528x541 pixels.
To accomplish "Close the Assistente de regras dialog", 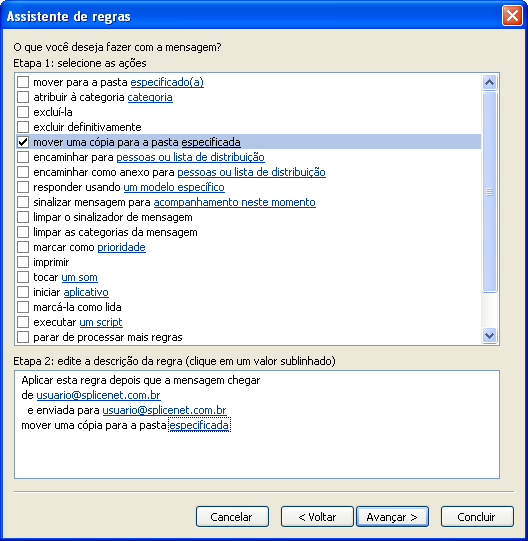I will [x=512, y=16].
